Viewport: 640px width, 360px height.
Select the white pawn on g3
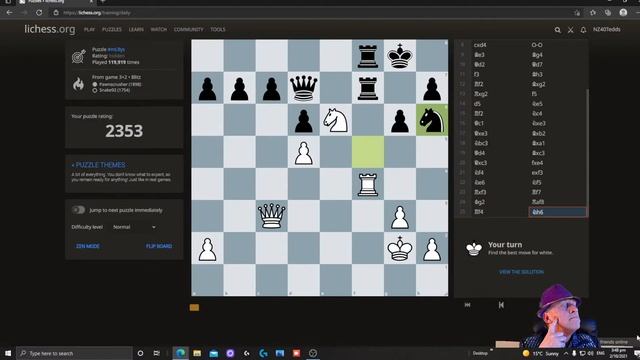pos(400,217)
